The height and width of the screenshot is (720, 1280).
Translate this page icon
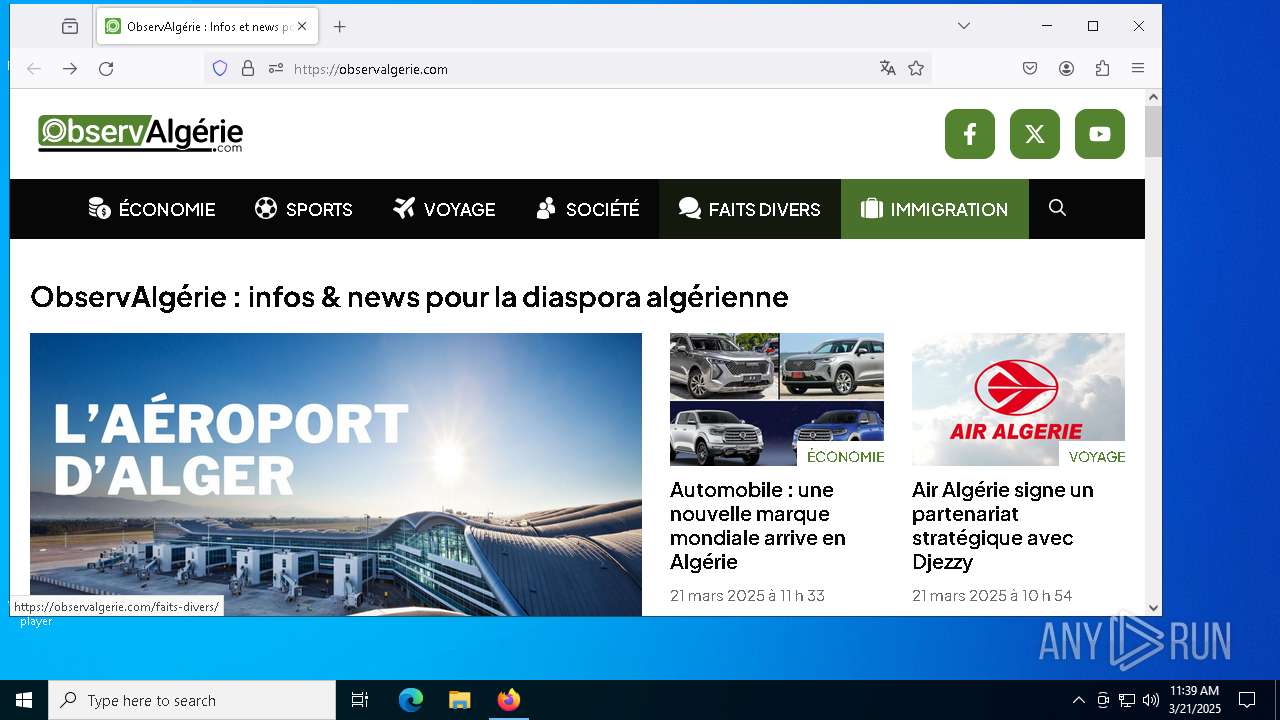[x=887, y=68]
